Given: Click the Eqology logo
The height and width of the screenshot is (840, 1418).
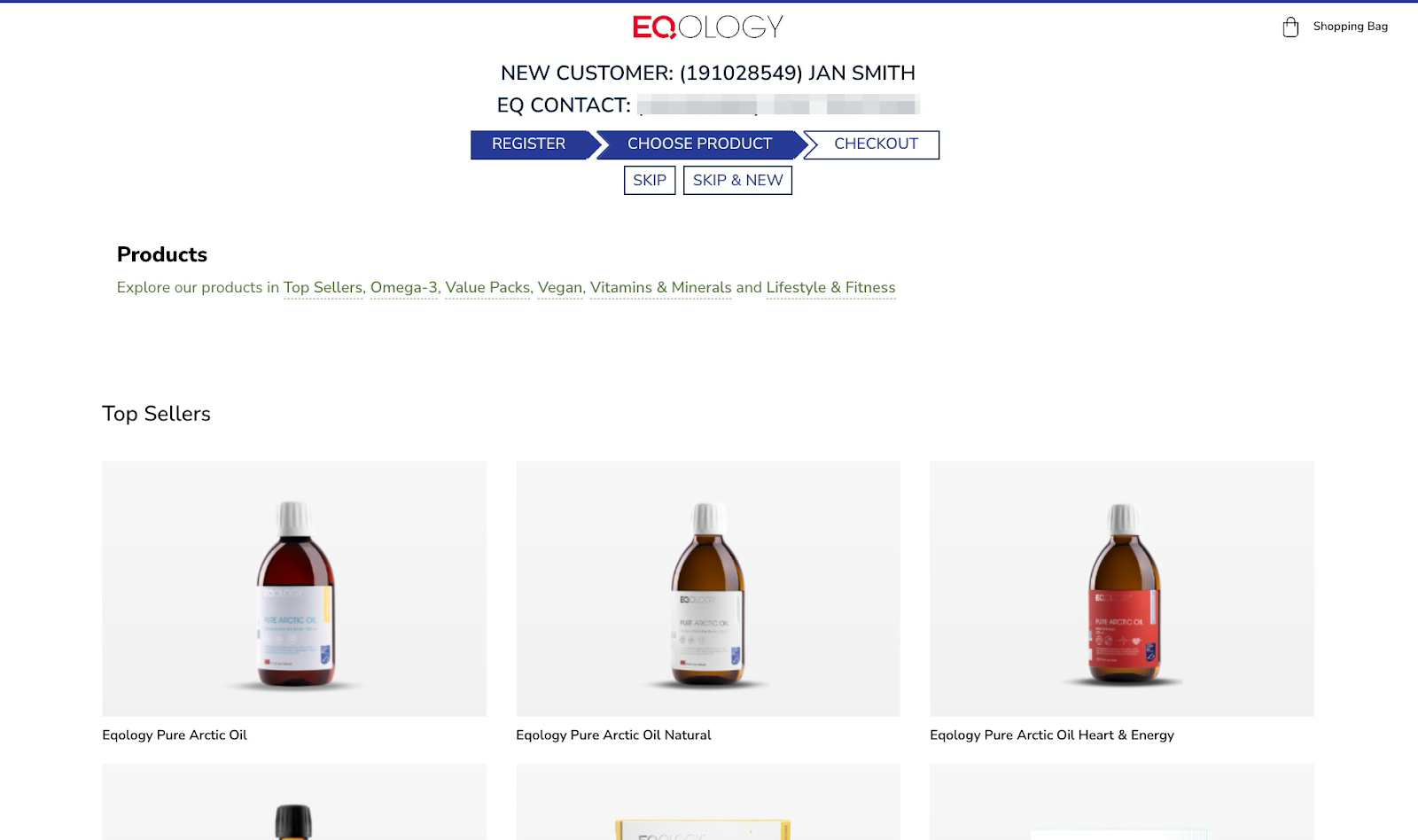Looking at the screenshot, I should point(708,27).
